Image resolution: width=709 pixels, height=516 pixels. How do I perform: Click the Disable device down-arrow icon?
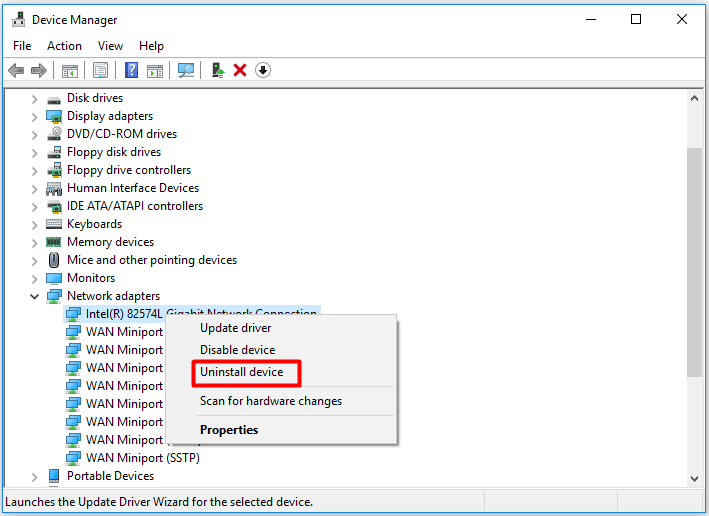[x=263, y=70]
